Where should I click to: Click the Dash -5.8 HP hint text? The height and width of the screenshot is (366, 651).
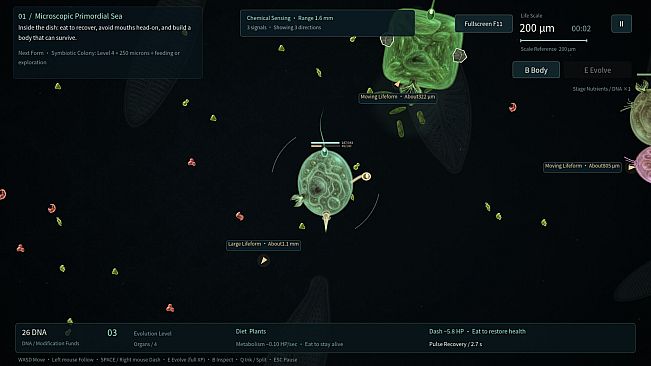[x=477, y=331]
